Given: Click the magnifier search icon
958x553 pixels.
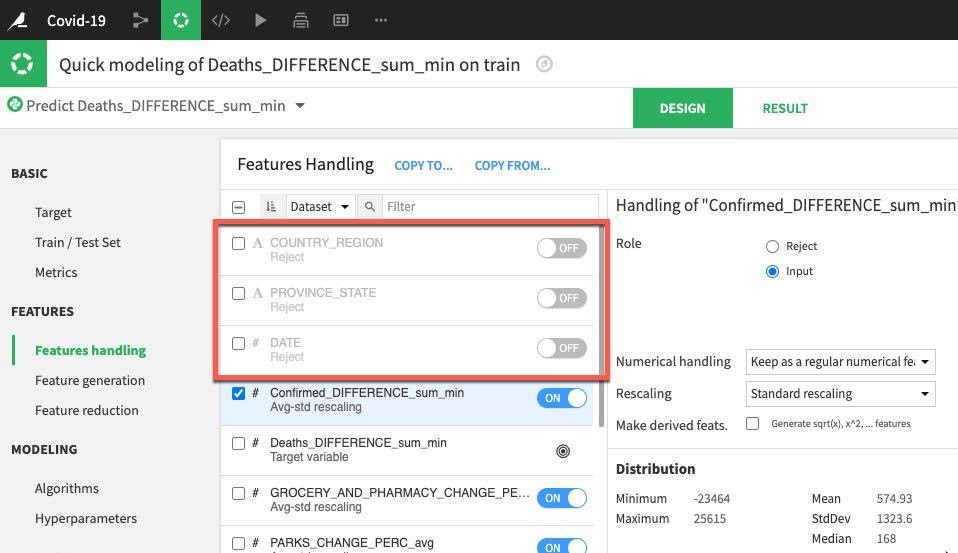Looking at the screenshot, I should click(x=370, y=207).
